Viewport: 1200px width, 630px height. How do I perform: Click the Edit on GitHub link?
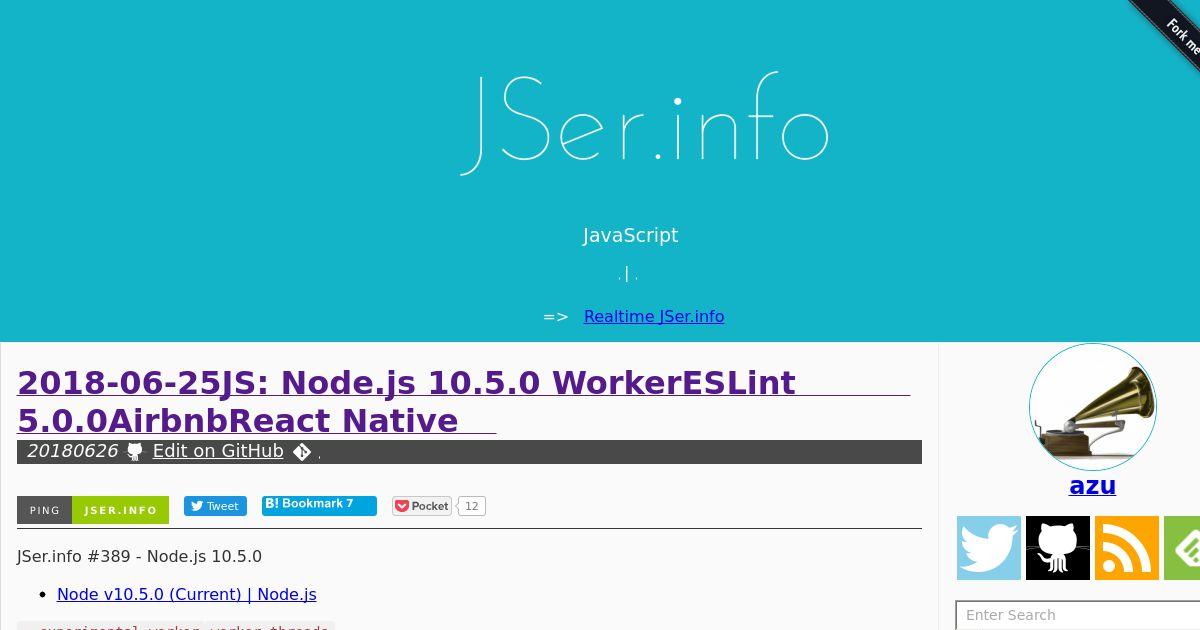point(218,451)
